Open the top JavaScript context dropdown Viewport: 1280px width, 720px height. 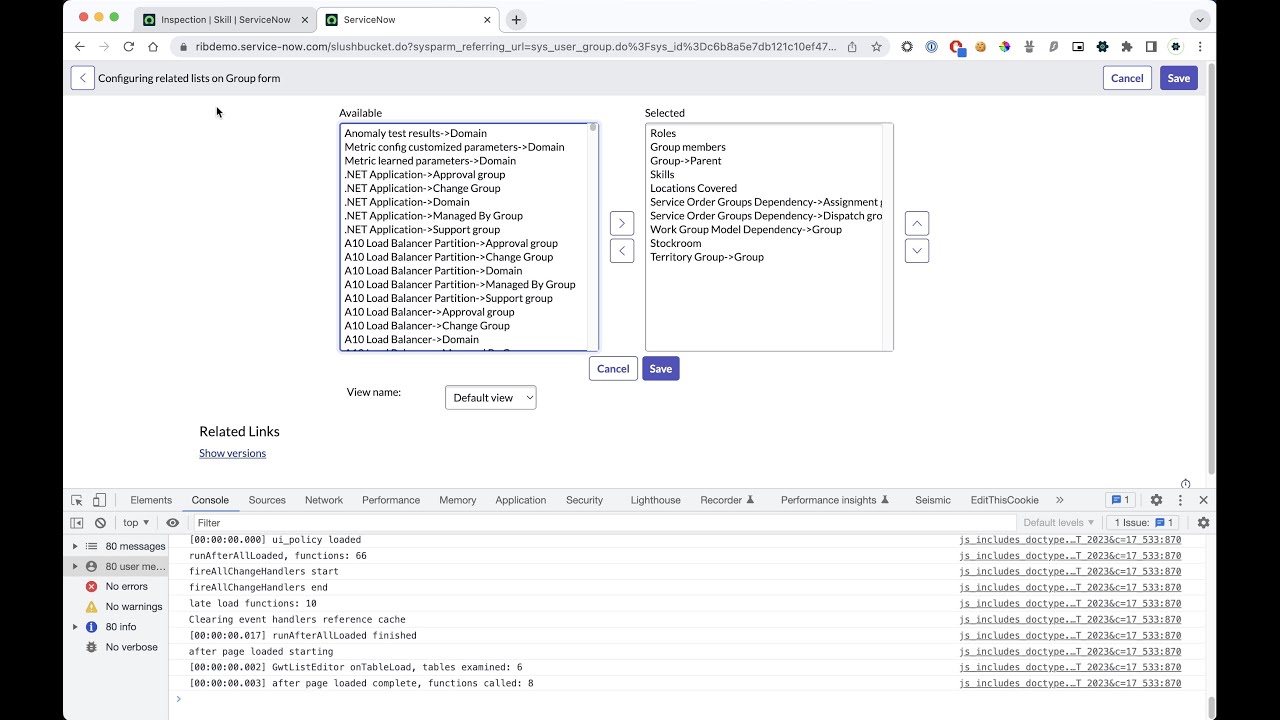pyautogui.click(x=136, y=523)
